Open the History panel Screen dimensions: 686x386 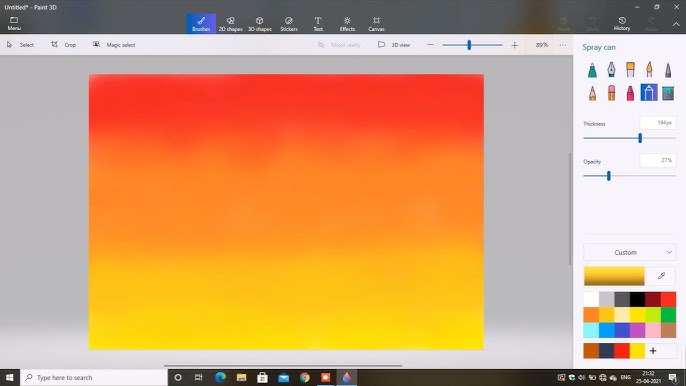click(622, 23)
